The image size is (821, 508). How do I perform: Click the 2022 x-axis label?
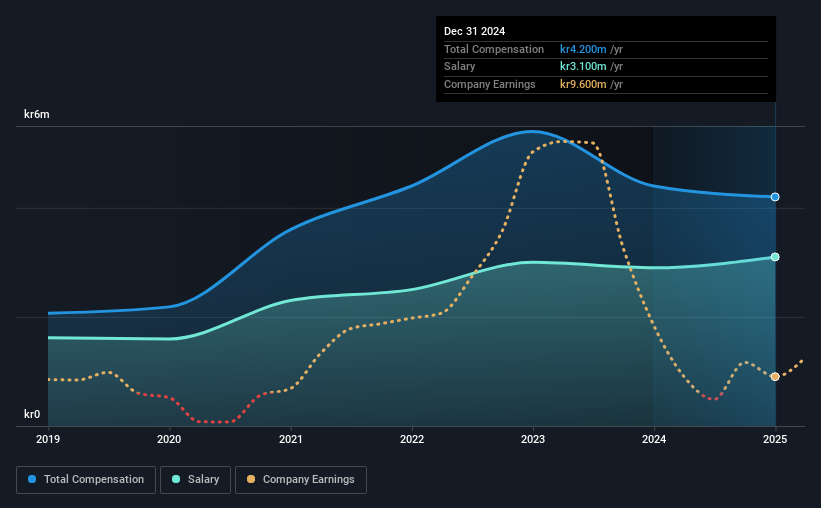[412, 439]
